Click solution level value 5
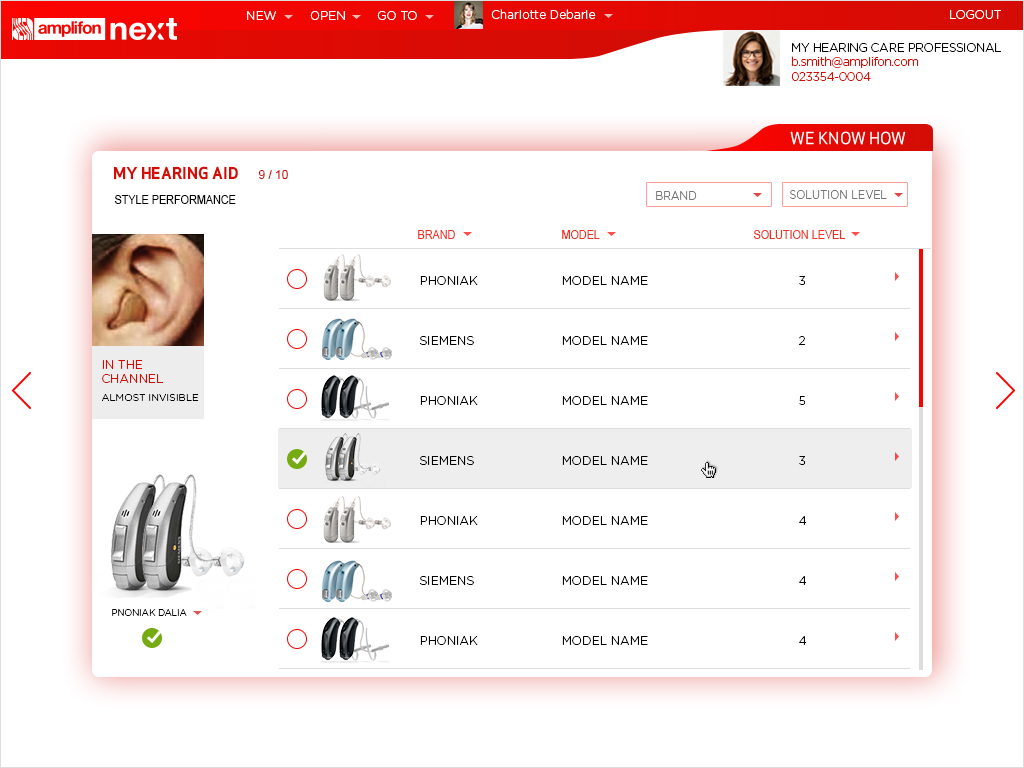The width and height of the screenshot is (1024, 768). point(802,400)
